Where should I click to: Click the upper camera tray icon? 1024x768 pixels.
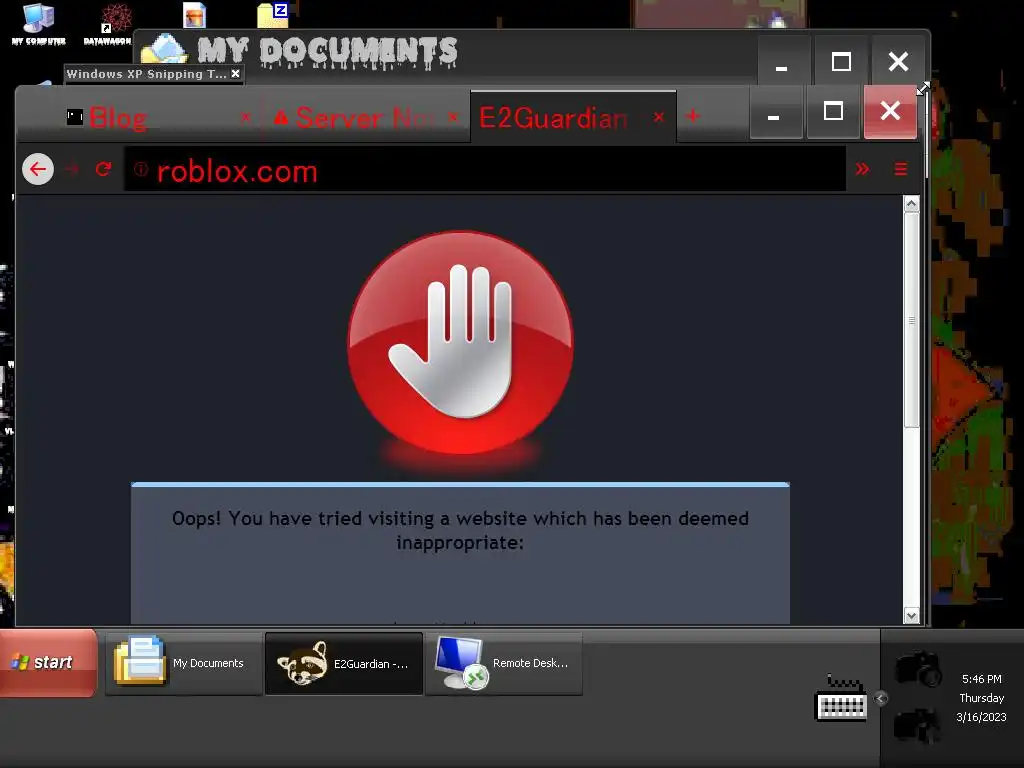click(918, 667)
